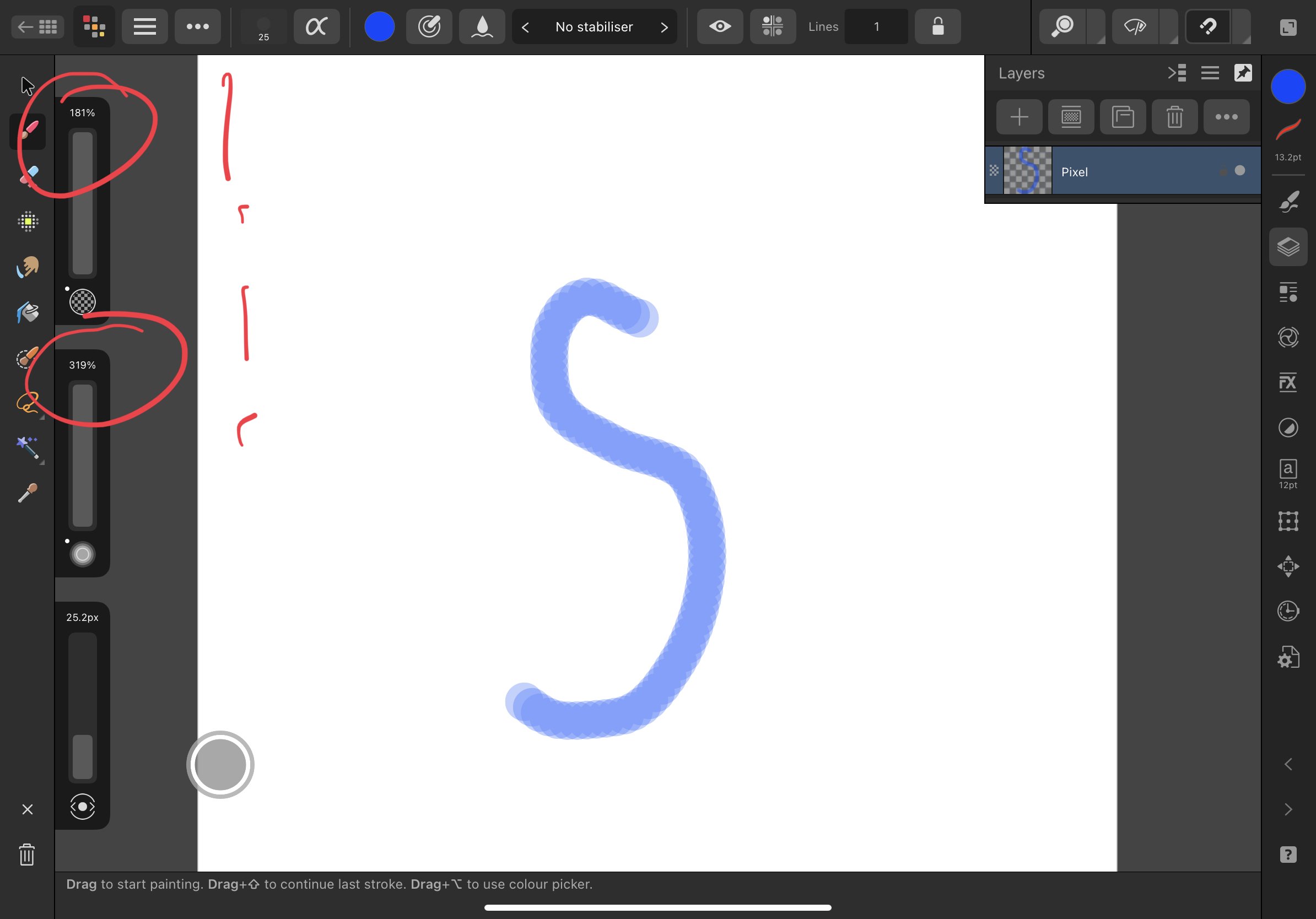Toggle the force pressure target icon
The height and width of the screenshot is (919, 1316).
[x=429, y=26]
